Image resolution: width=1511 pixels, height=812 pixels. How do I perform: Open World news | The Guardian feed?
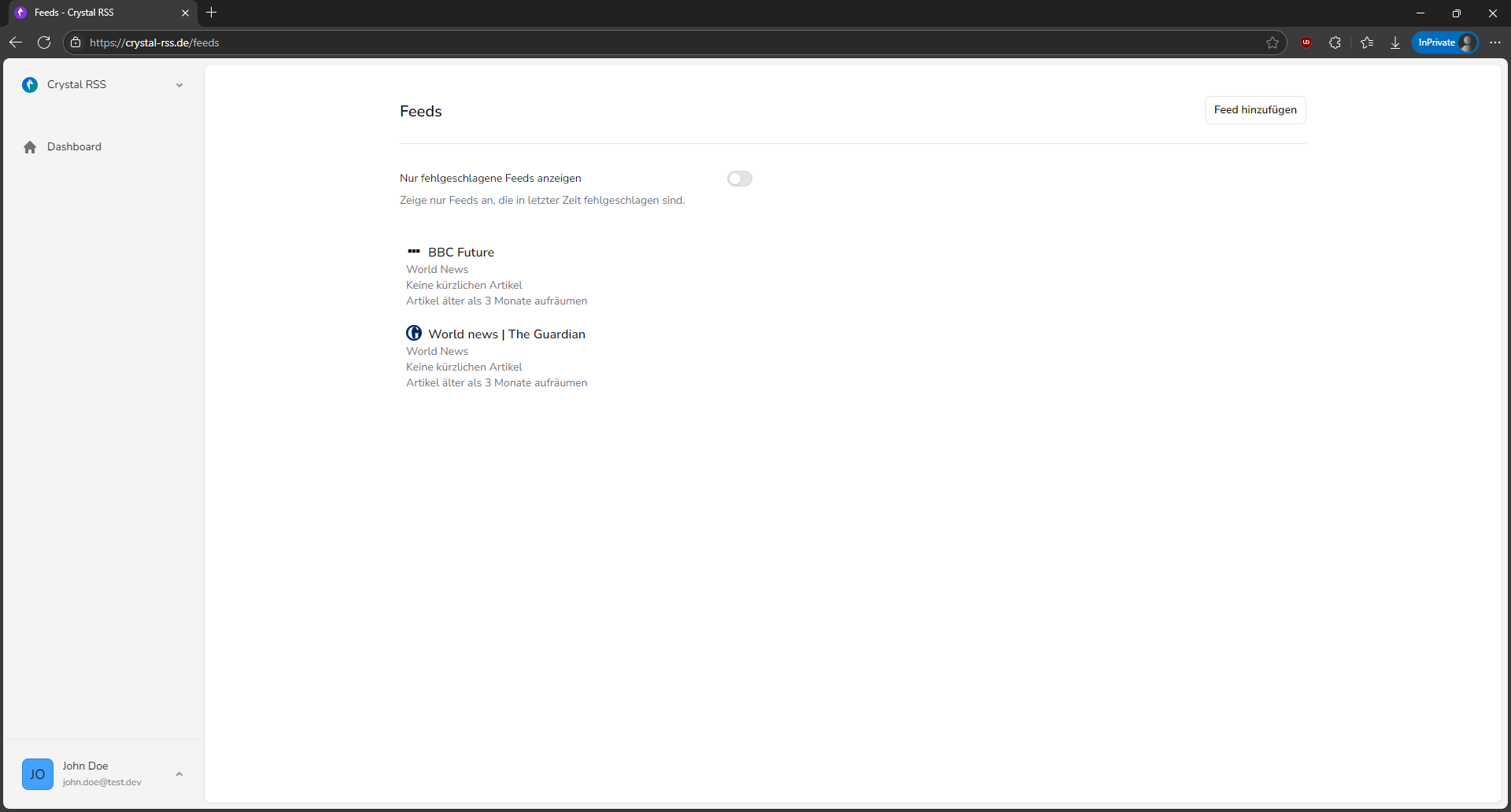pos(507,334)
